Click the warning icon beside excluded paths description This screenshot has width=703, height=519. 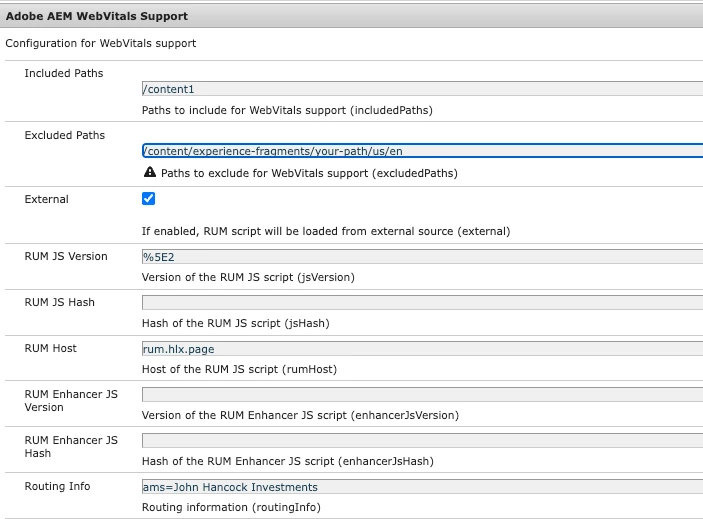(x=149, y=172)
